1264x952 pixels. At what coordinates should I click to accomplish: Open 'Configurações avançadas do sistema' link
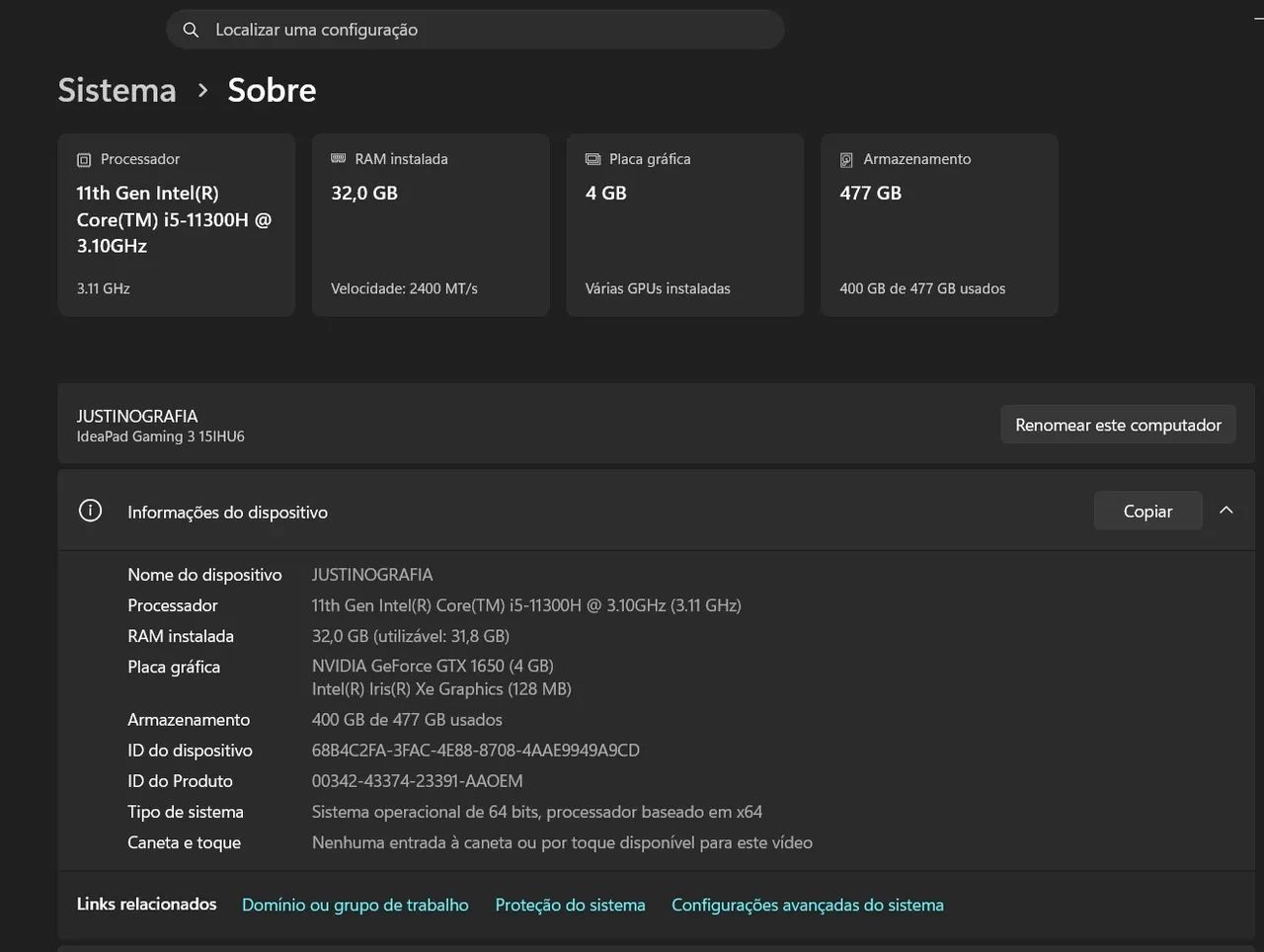point(808,905)
